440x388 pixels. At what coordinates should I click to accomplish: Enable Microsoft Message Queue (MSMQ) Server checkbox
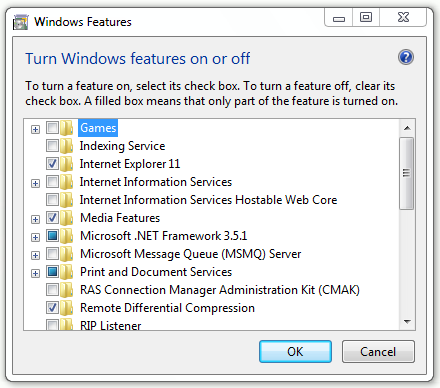click(52, 254)
